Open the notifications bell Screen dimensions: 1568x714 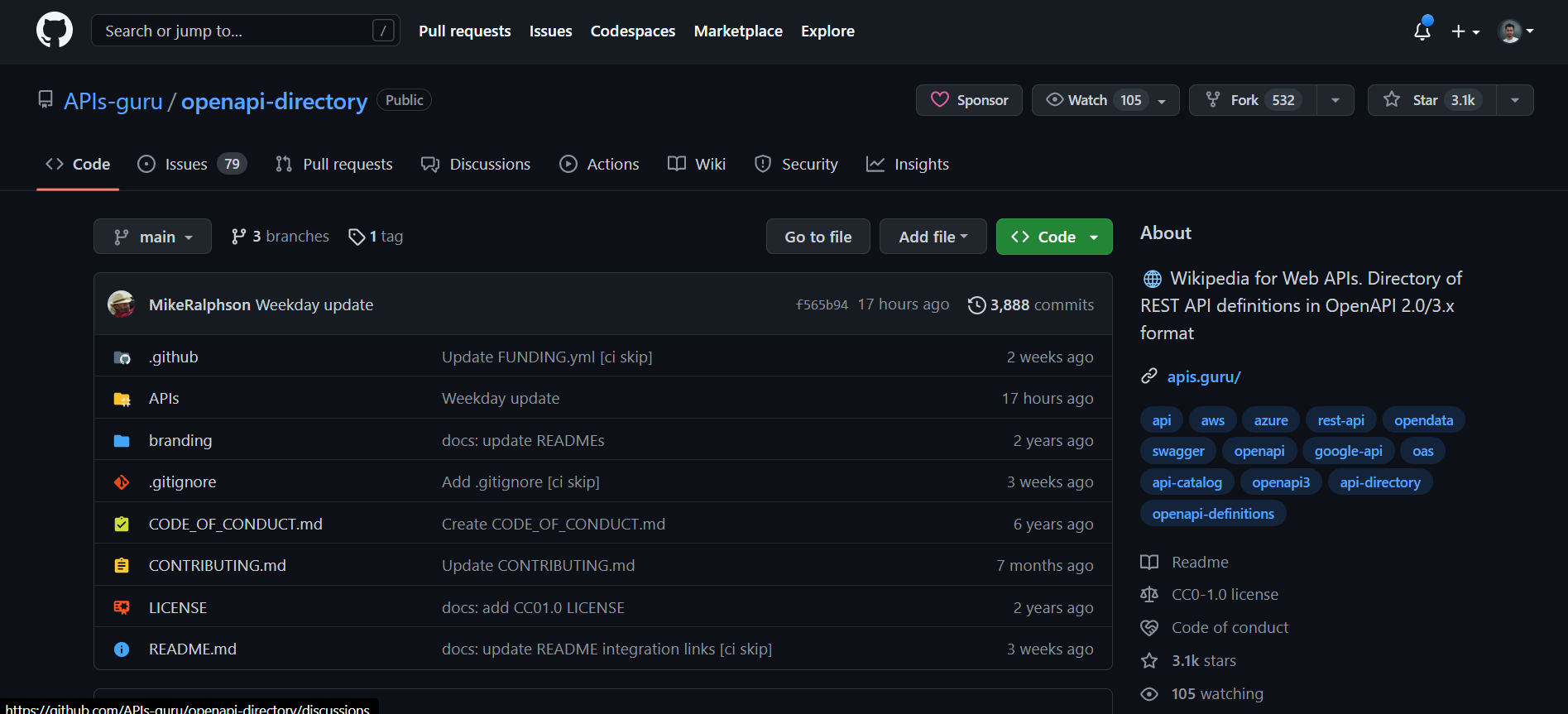1422,31
